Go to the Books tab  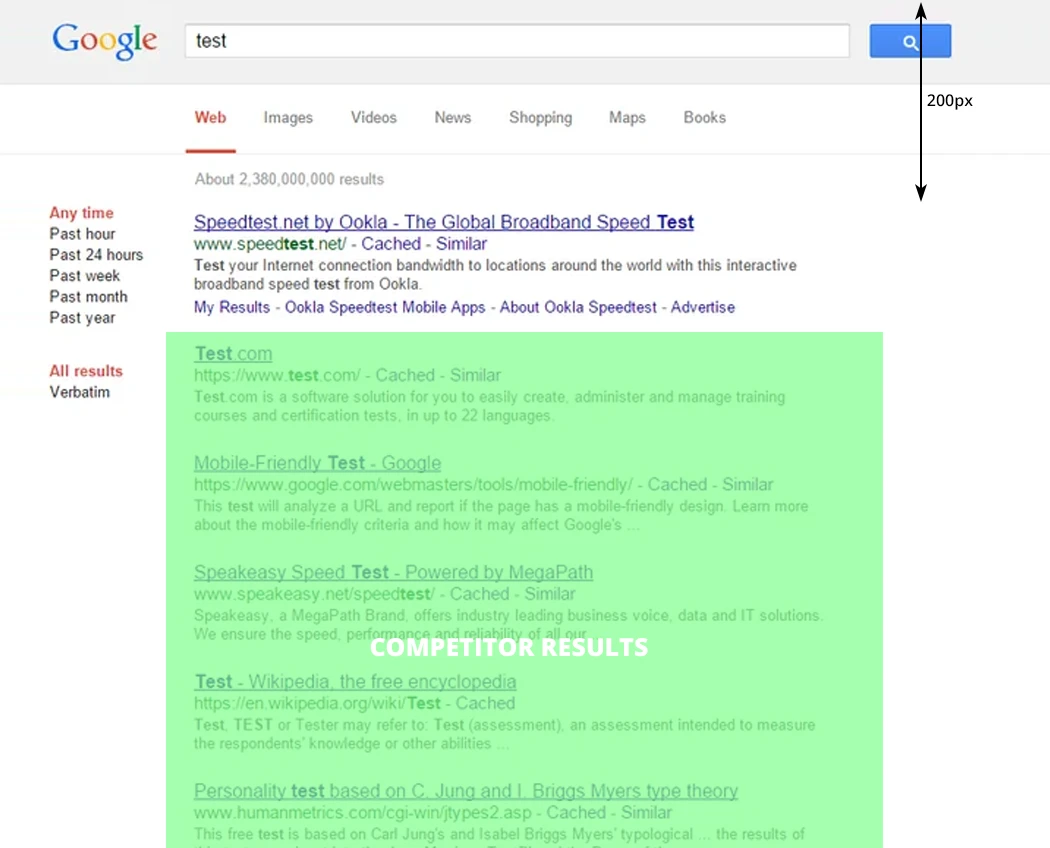point(704,118)
